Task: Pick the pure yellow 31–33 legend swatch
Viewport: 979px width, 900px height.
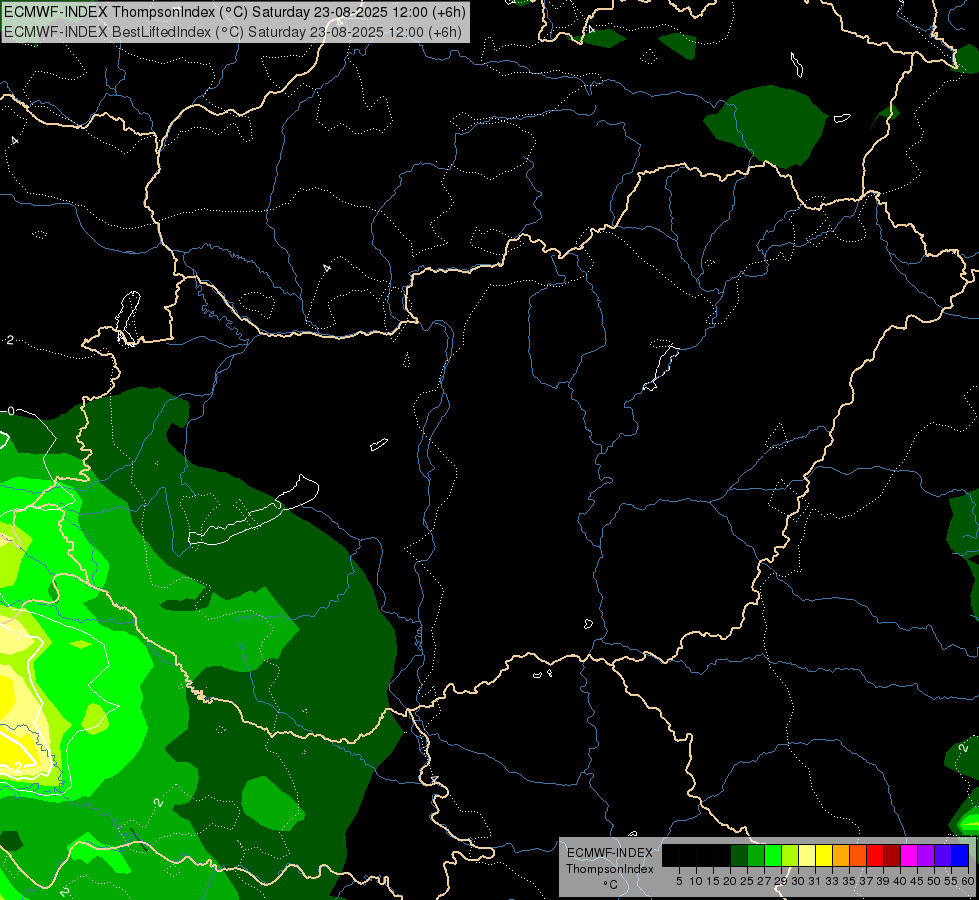Action: (x=824, y=855)
